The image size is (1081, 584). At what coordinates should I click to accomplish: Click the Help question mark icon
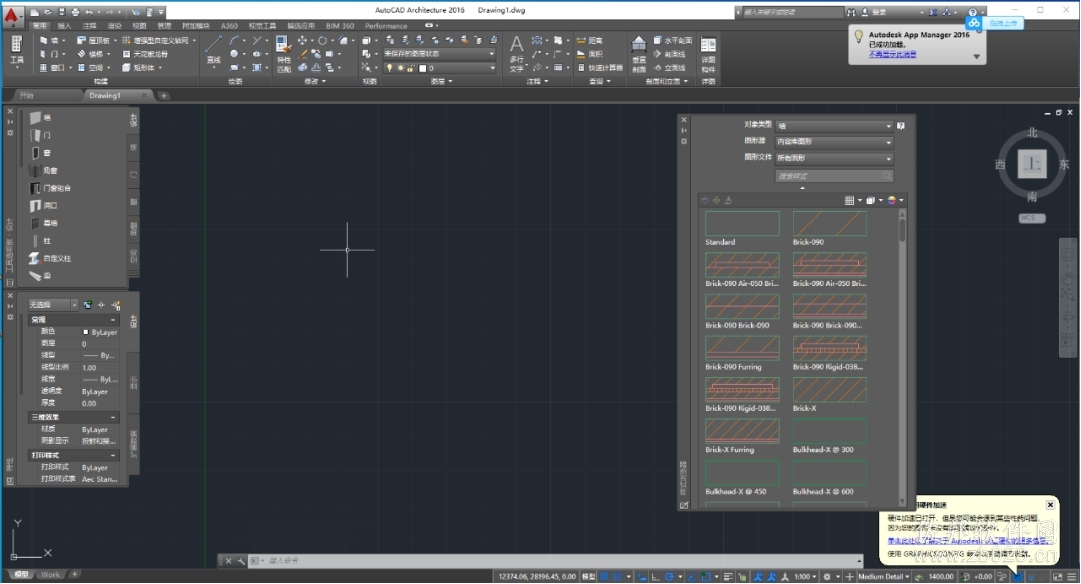972,12
